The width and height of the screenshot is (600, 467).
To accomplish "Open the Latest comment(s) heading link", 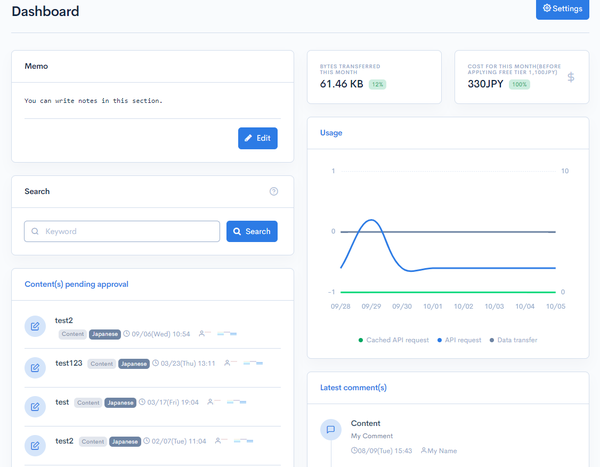I will click(x=353, y=388).
